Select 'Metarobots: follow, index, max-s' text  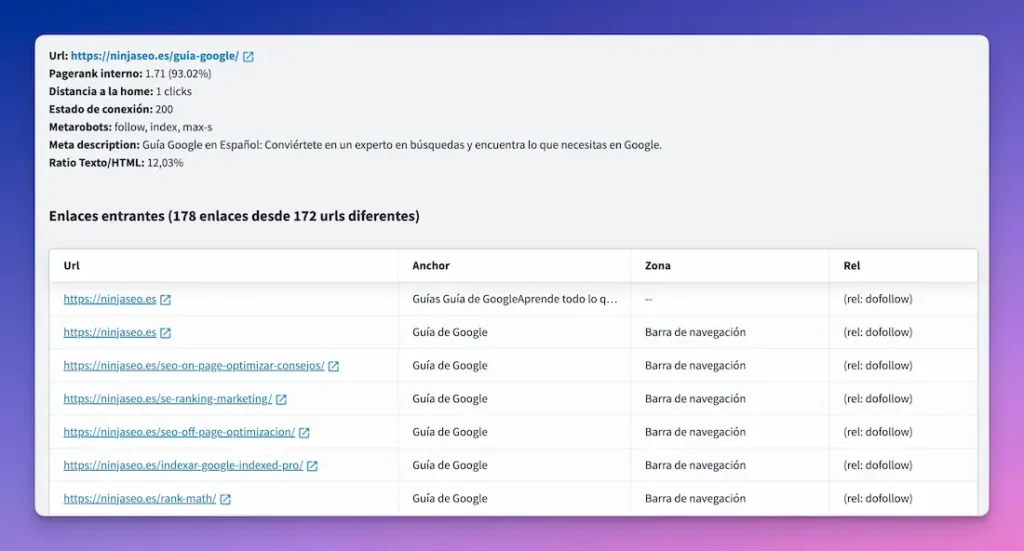(131, 127)
